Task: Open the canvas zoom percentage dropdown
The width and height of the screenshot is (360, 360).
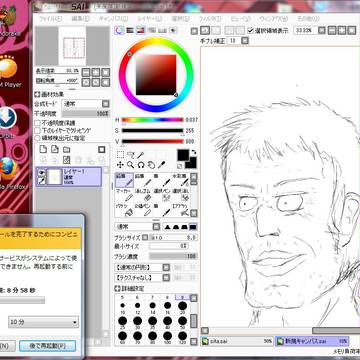Action: (322, 31)
